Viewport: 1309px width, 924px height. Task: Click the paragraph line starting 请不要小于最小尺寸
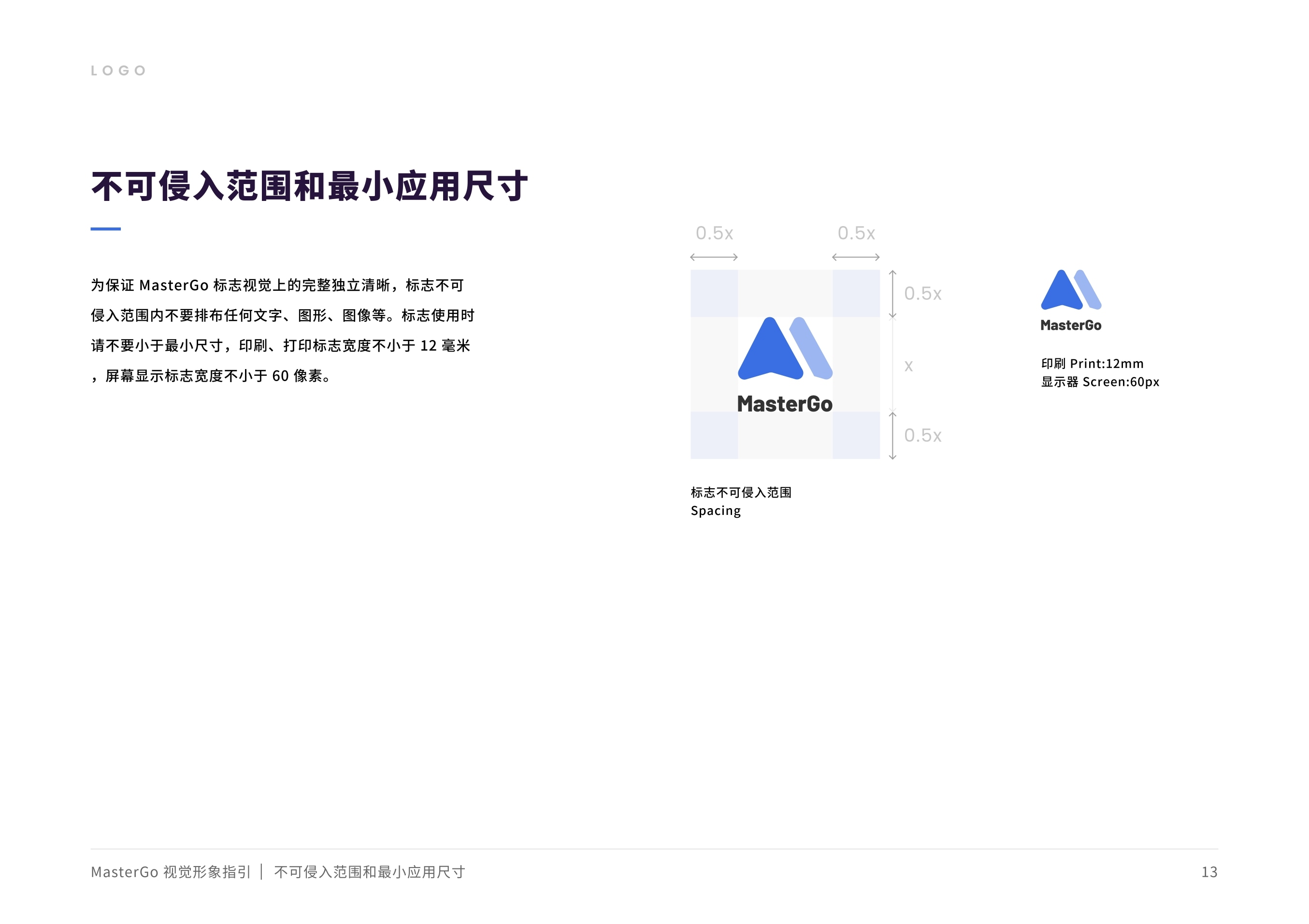pyautogui.click(x=280, y=345)
